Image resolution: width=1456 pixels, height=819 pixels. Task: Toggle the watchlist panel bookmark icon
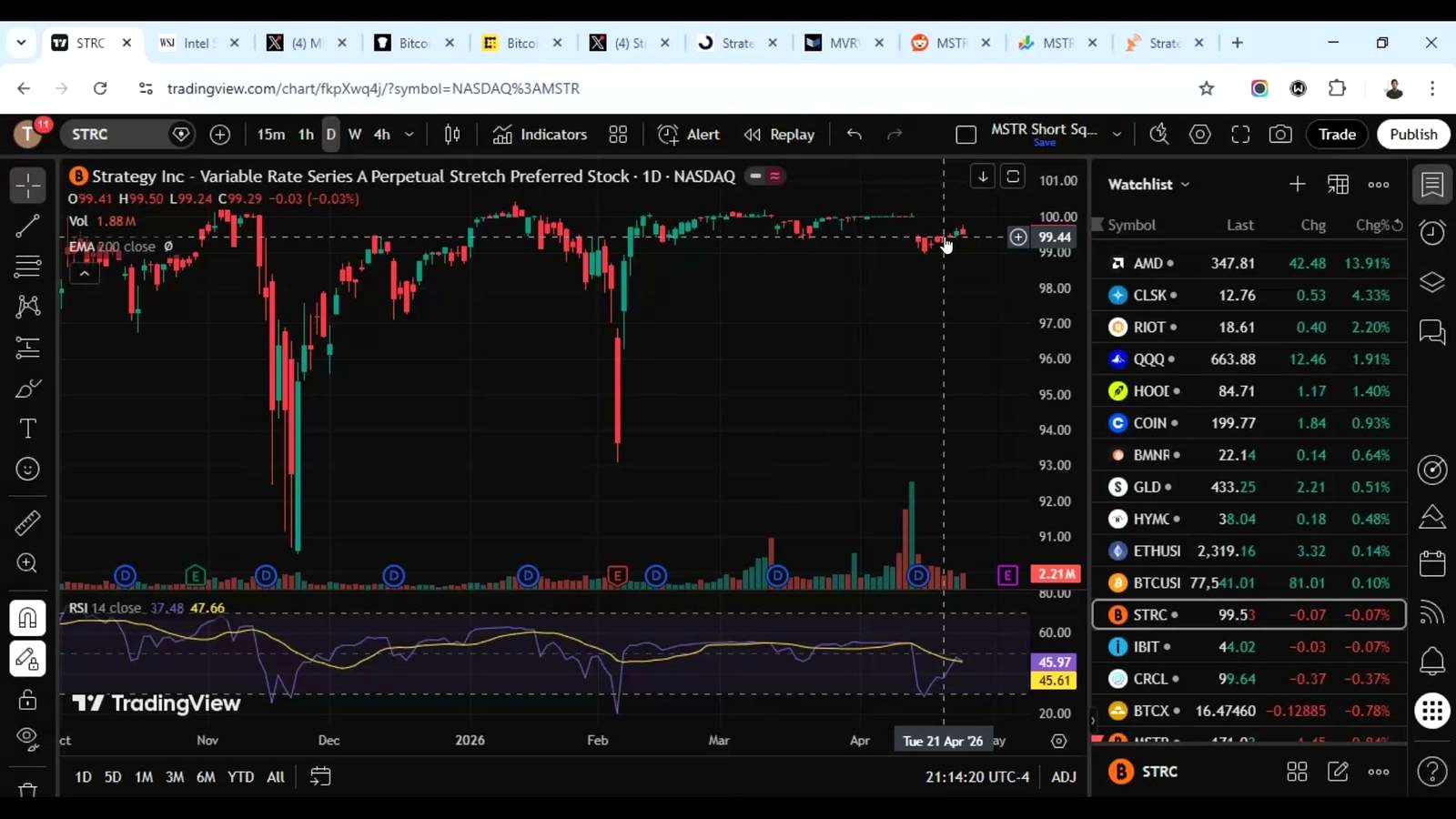(1432, 185)
